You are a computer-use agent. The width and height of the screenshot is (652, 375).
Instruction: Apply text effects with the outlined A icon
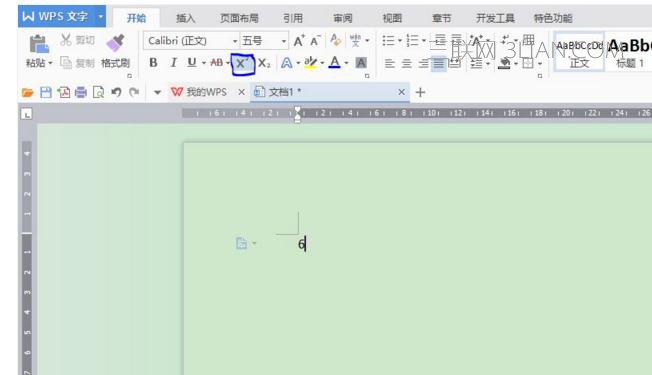286,63
